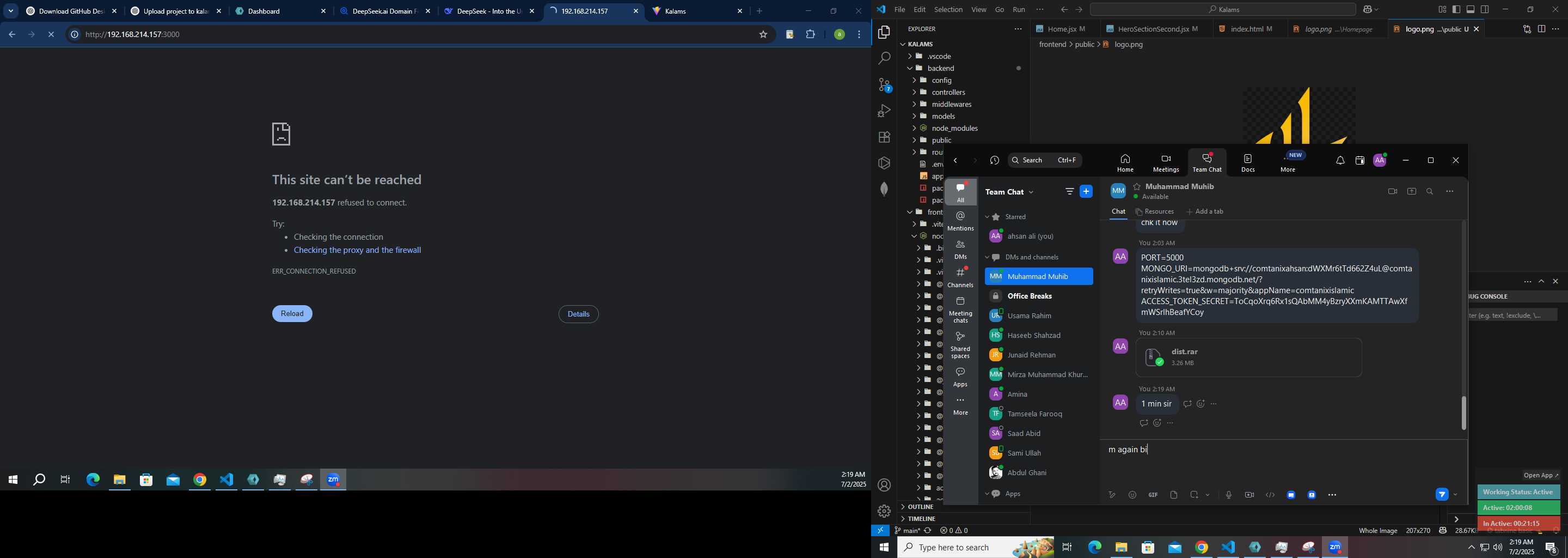Open Source Control view with 7 badge
The height and width of the screenshot is (558, 1568).
(x=884, y=86)
